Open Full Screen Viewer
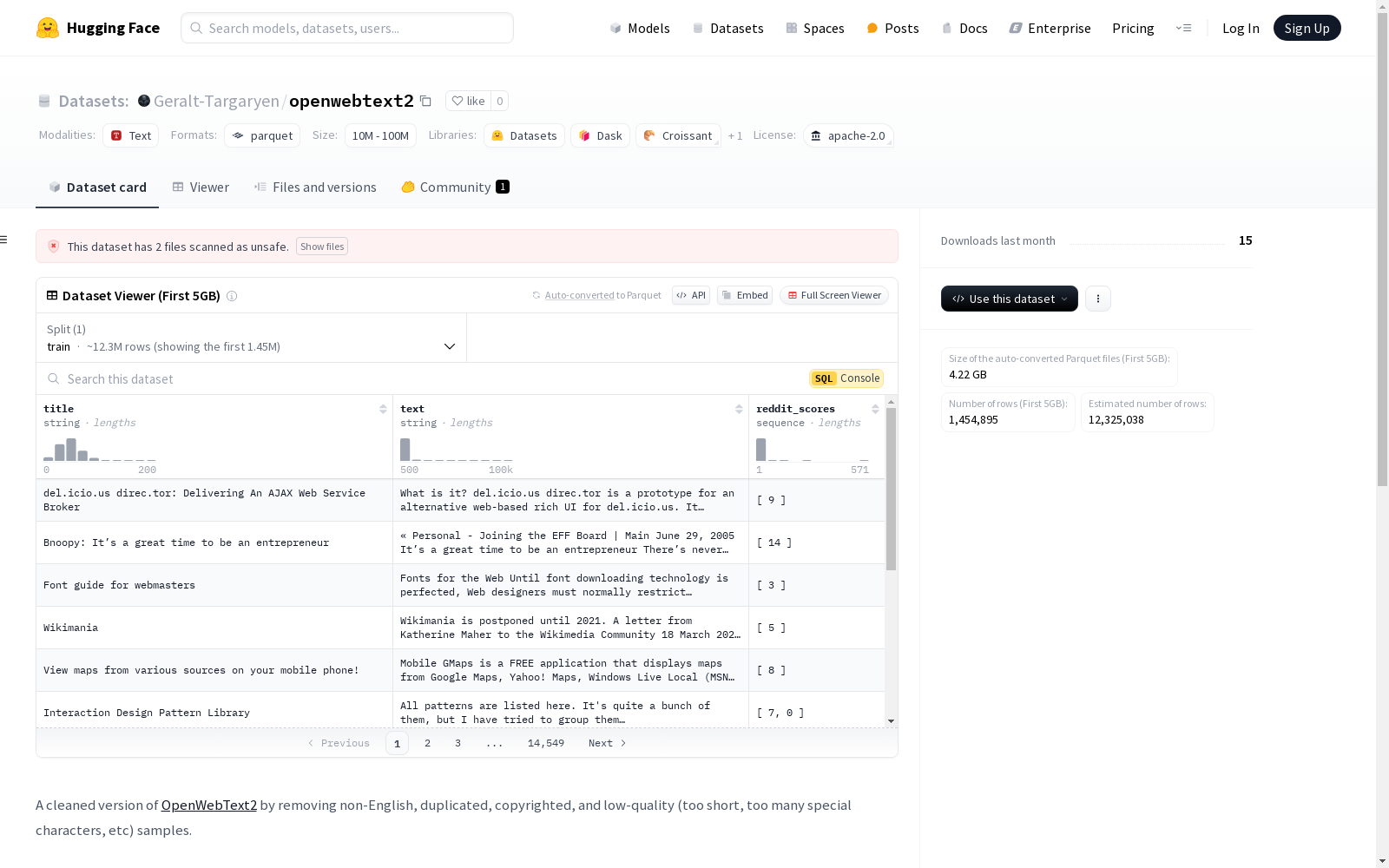 tap(834, 295)
